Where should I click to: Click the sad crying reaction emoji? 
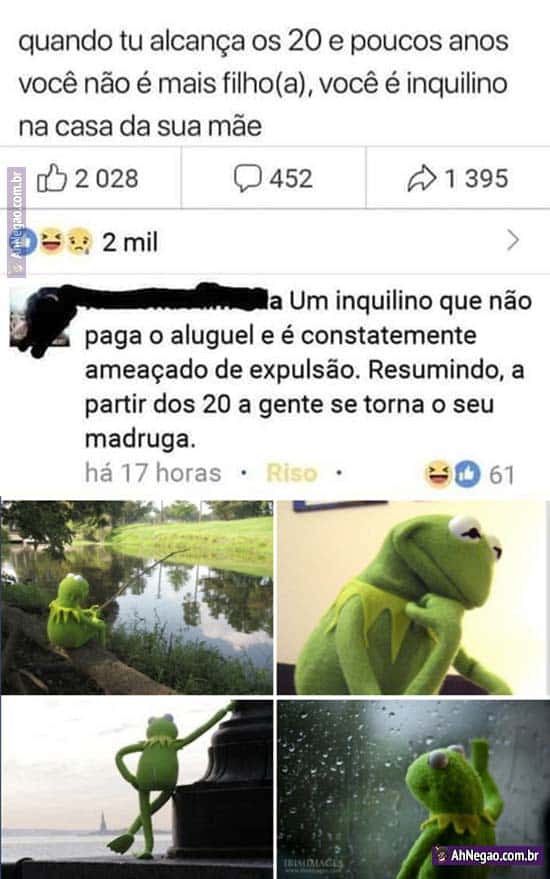[x=79, y=242]
